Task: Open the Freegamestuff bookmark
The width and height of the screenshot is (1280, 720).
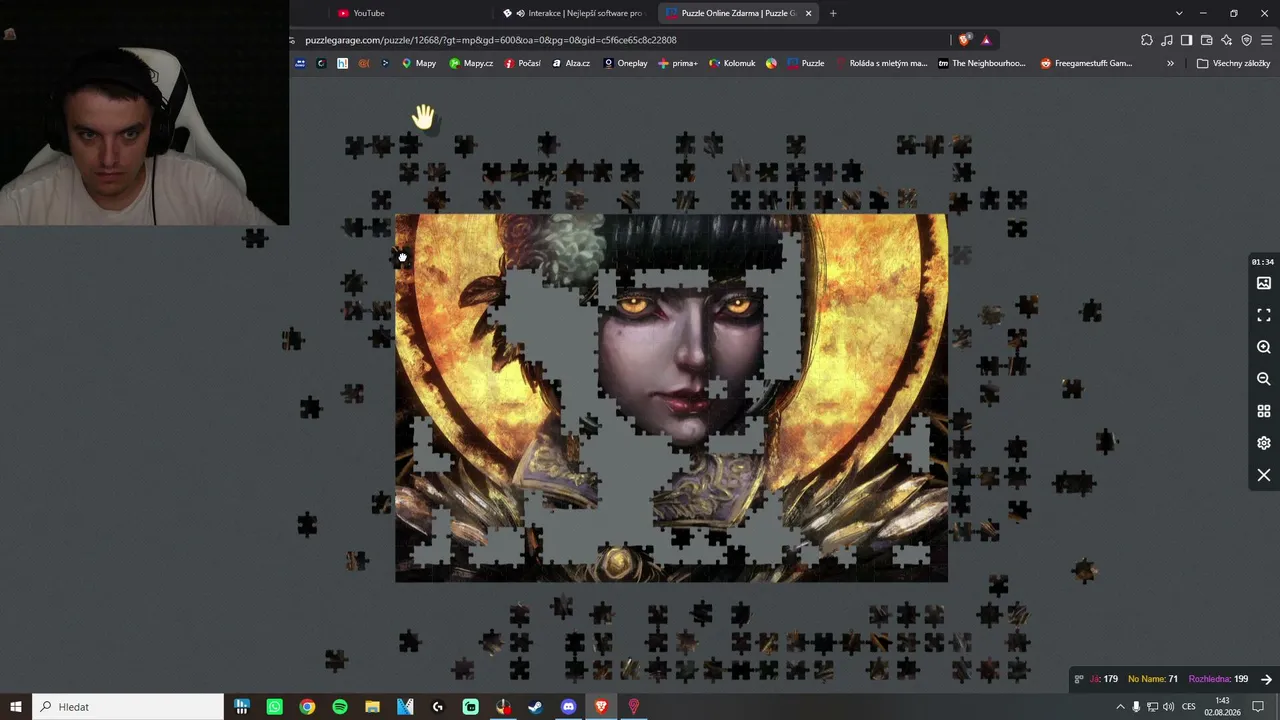Action: coord(1086,63)
